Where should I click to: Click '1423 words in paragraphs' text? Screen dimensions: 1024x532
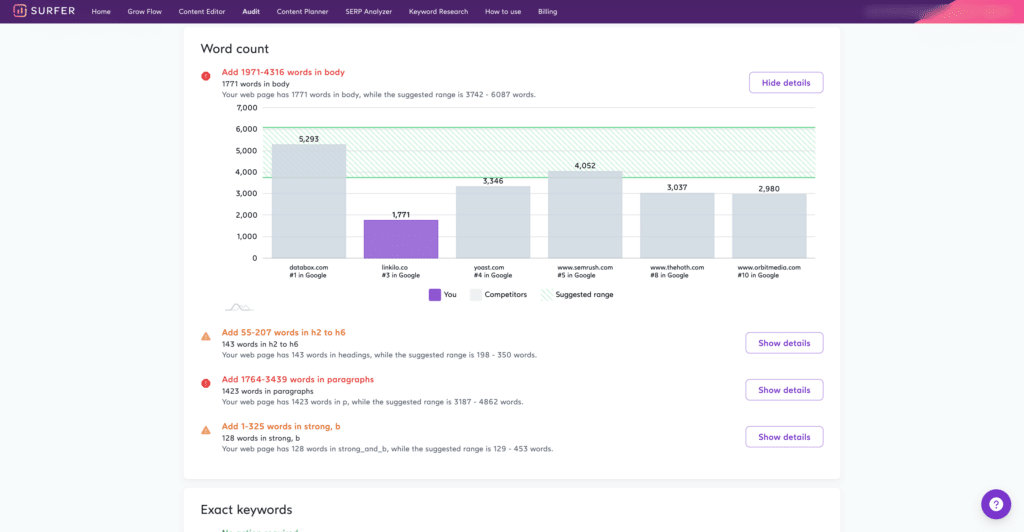pos(268,391)
